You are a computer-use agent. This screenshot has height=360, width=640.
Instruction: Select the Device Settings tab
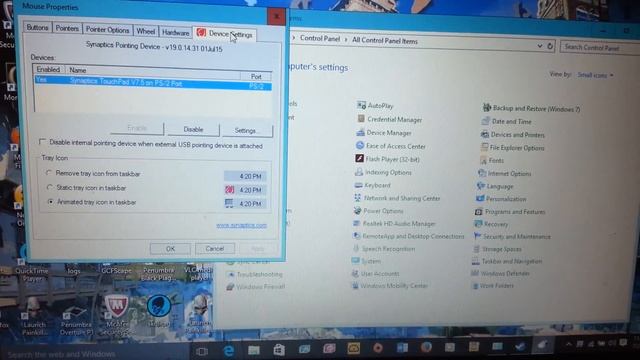[225, 34]
